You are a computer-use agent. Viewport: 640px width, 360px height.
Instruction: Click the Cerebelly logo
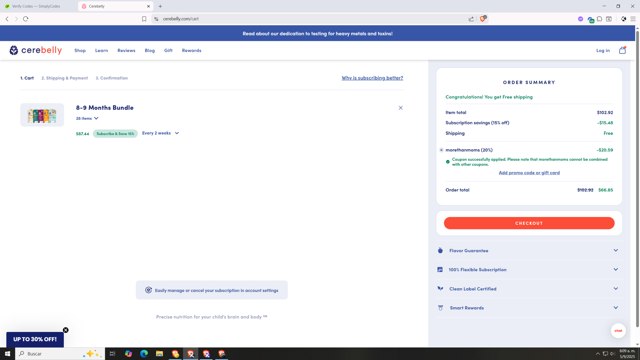tap(36, 50)
